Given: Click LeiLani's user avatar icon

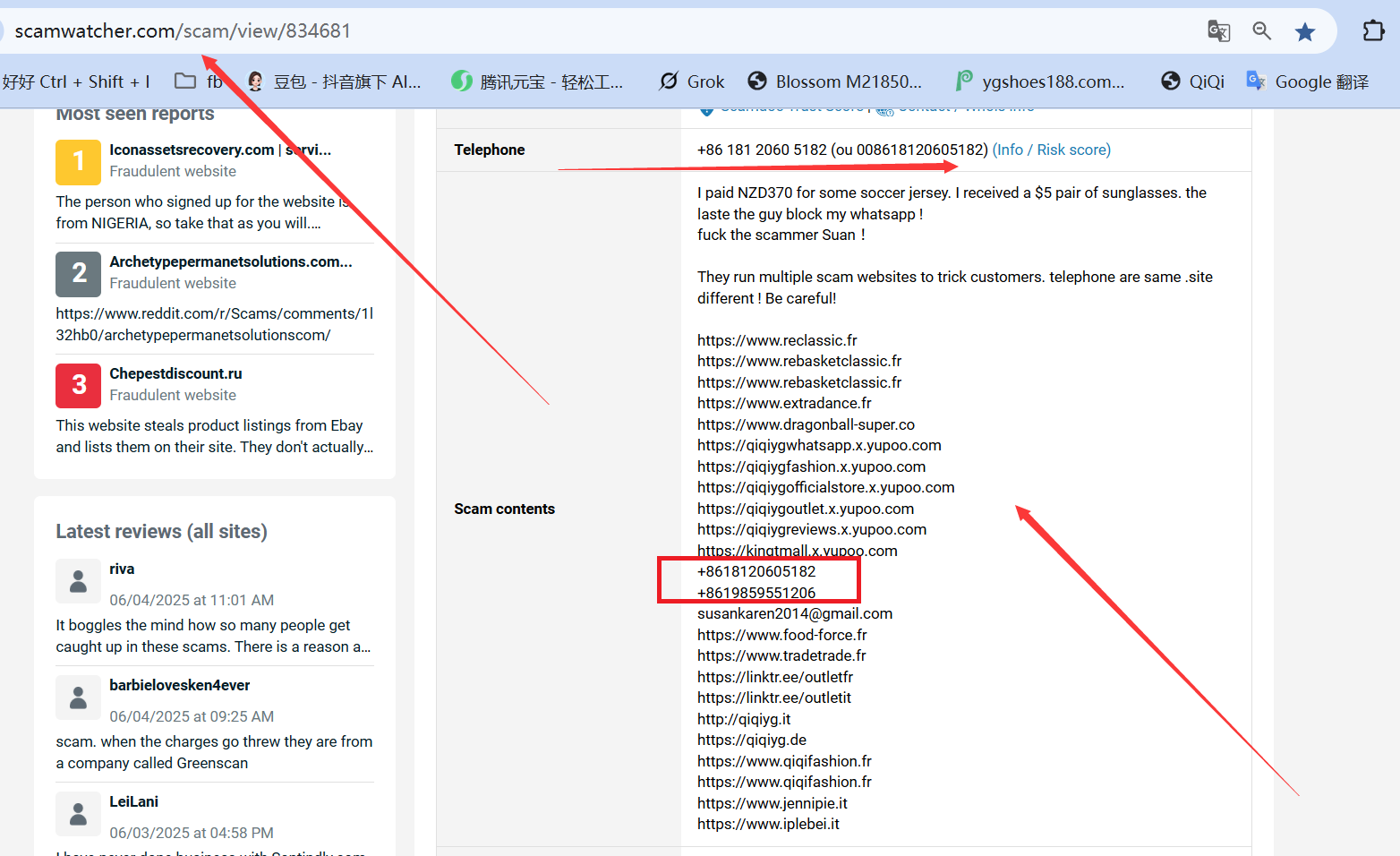Looking at the screenshot, I should pyautogui.click(x=79, y=815).
